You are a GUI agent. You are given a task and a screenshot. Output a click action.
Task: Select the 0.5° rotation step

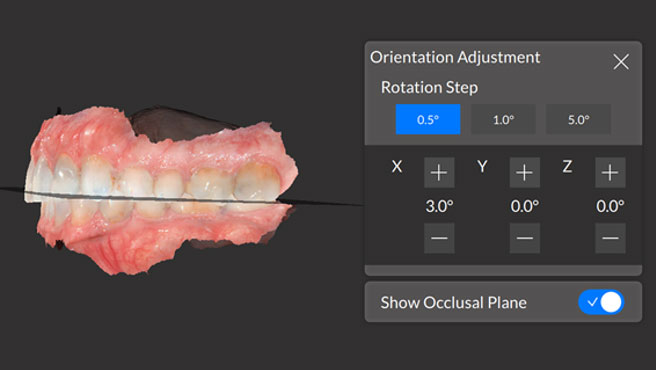click(x=428, y=119)
